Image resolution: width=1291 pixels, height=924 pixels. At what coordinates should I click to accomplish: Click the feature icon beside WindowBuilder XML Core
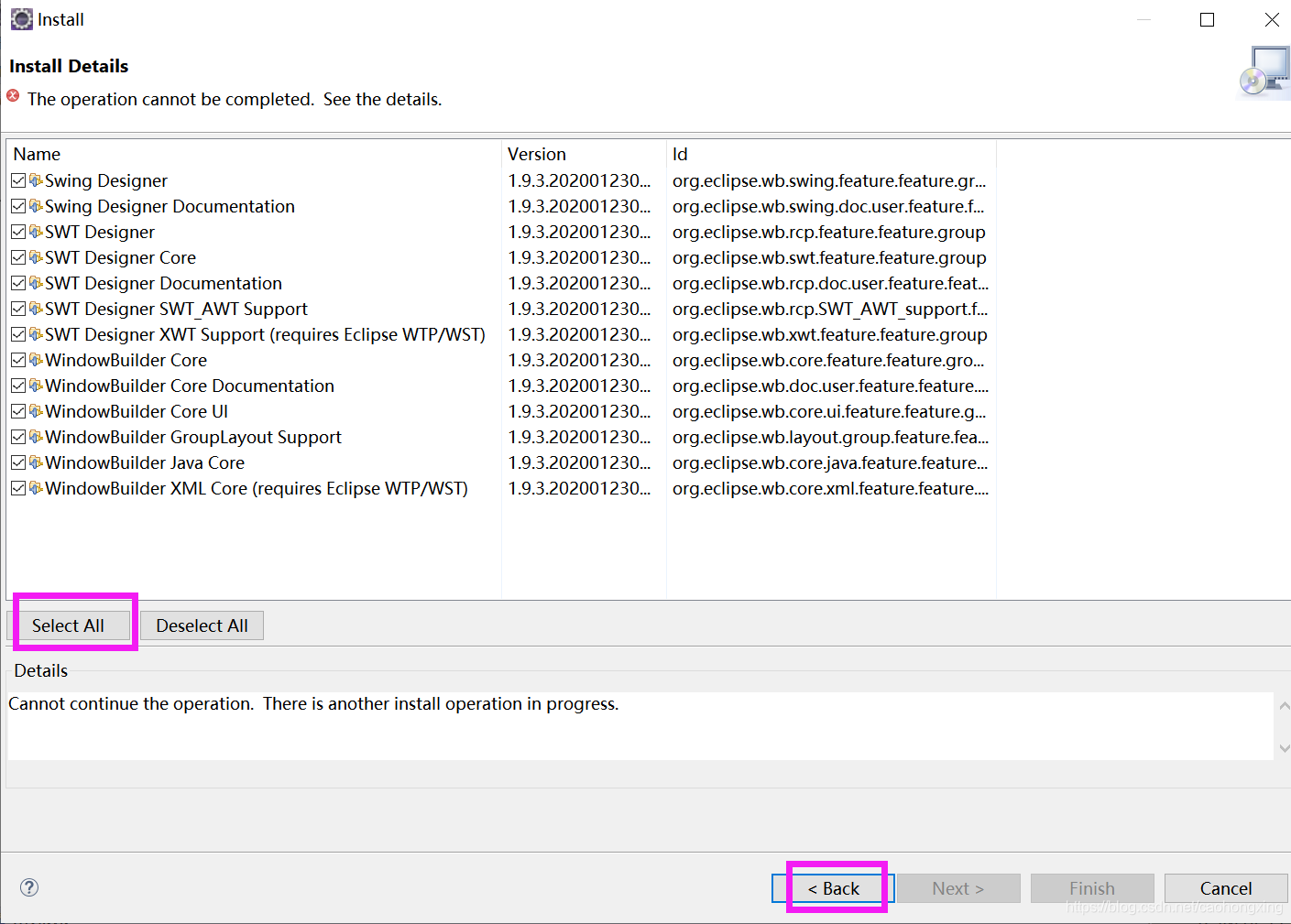coord(36,488)
